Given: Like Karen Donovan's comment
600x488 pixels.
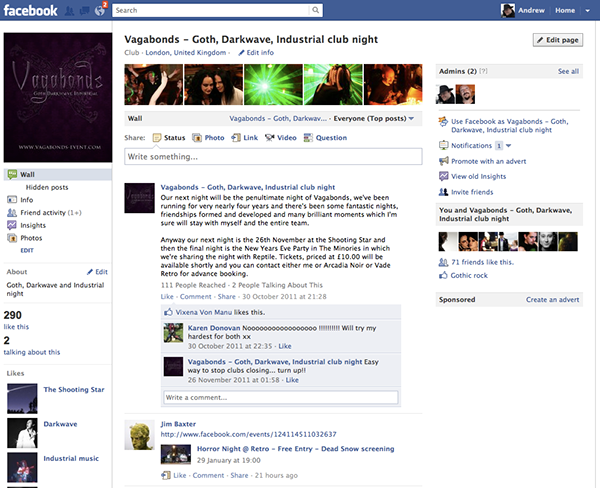Looking at the screenshot, I should (x=285, y=346).
